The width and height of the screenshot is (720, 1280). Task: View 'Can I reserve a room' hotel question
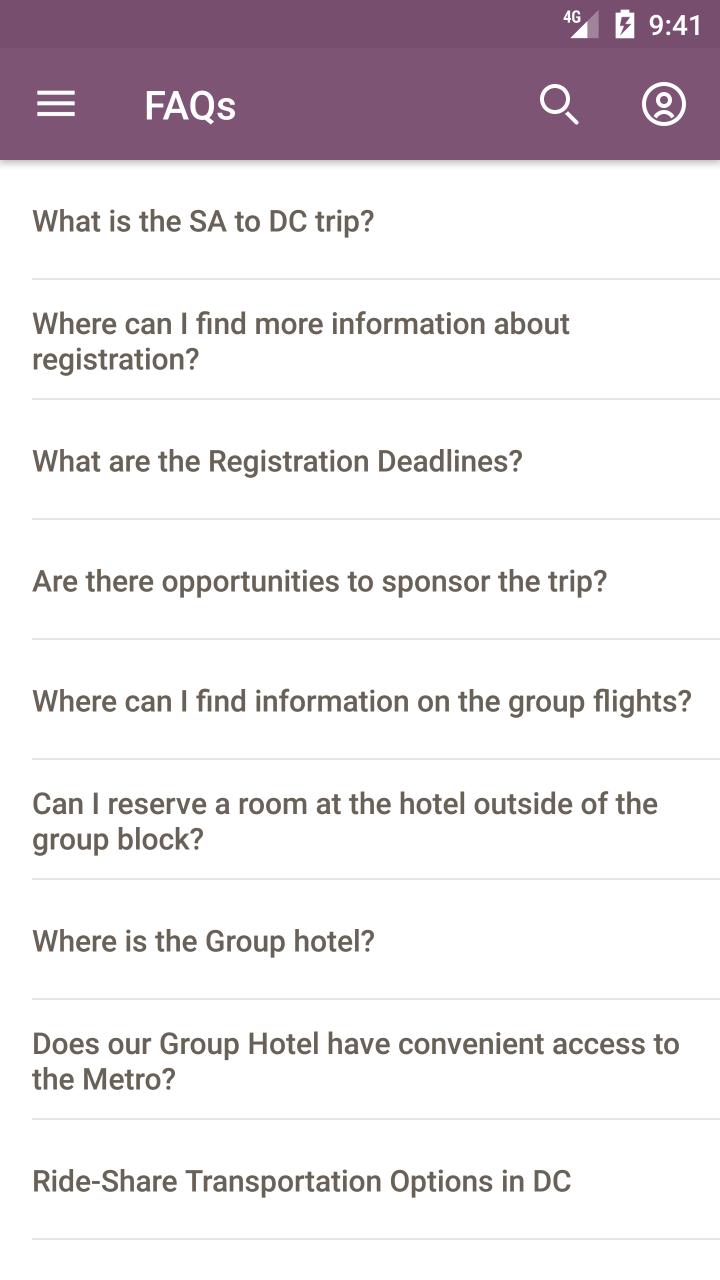pos(360,820)
